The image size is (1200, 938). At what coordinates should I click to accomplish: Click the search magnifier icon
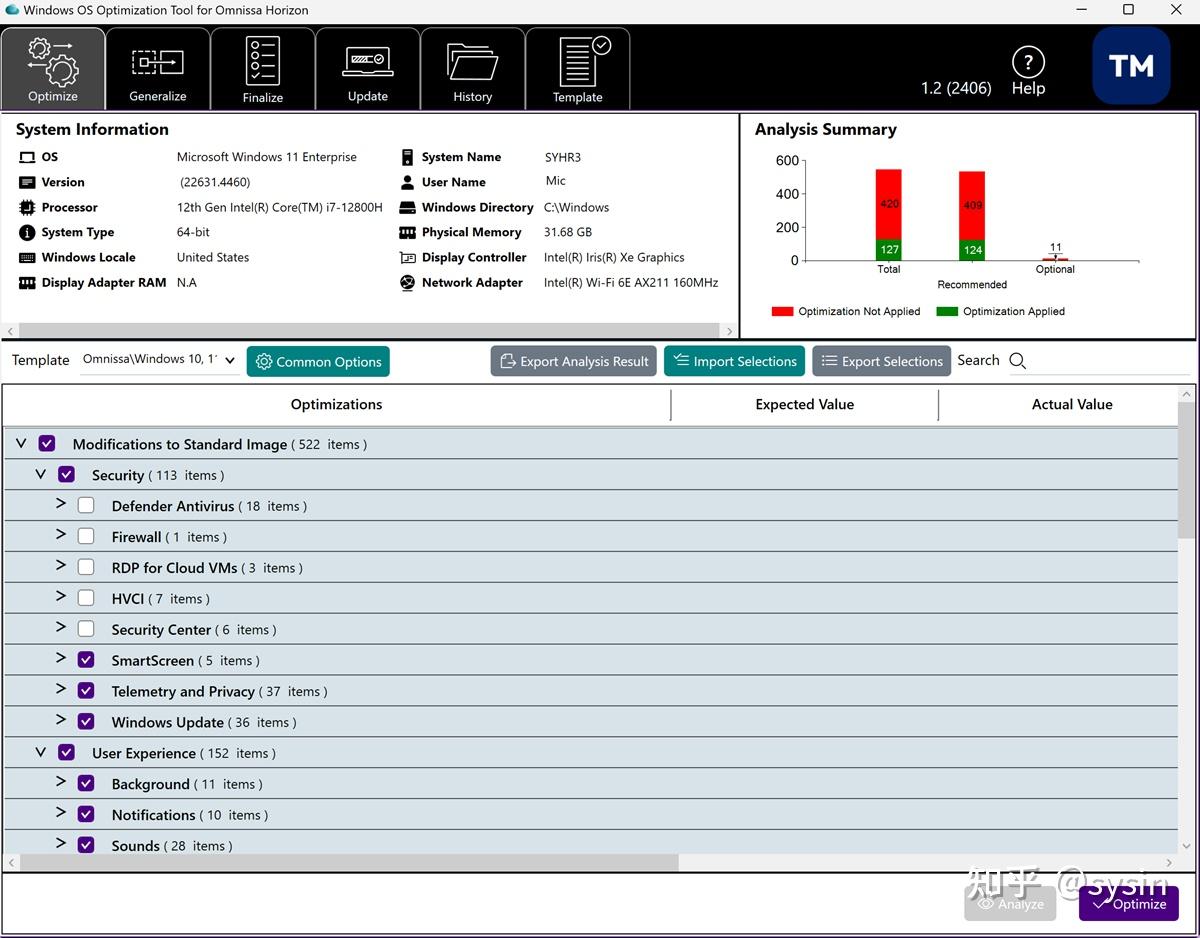point(1018,361)
